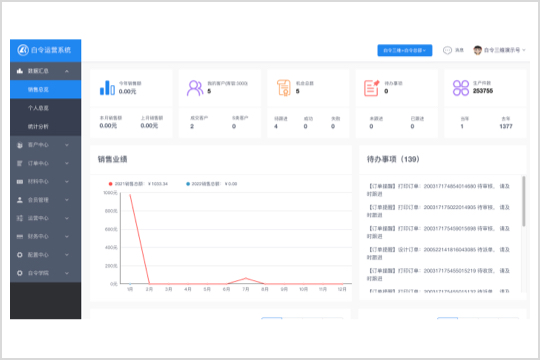The image size is (540, 360).
Task: Open the user account dropdown arrow
Action: 524,50
